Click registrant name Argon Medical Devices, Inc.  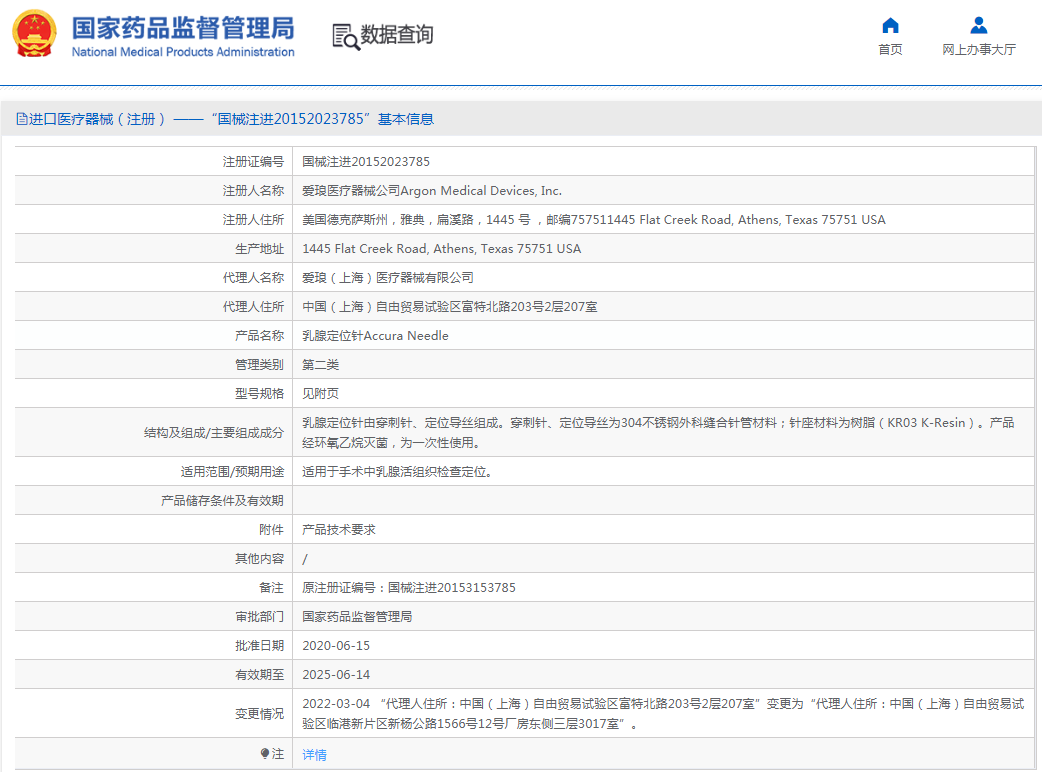tap(432, 190)
